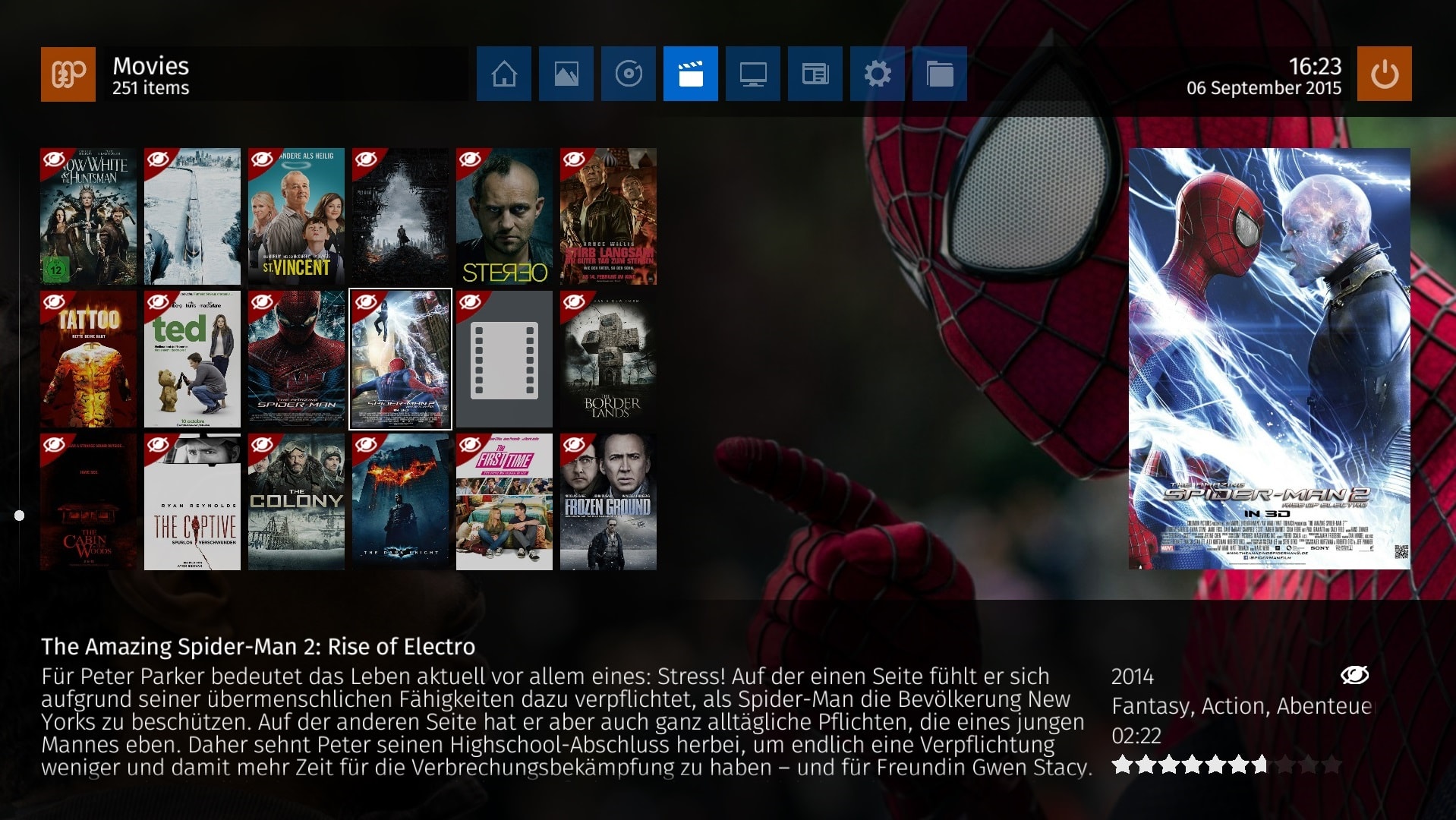Toggle watched eye on Frozen Ground poster
The width and height of the screenshot is (1456, 820).
(x=574, y=445)
